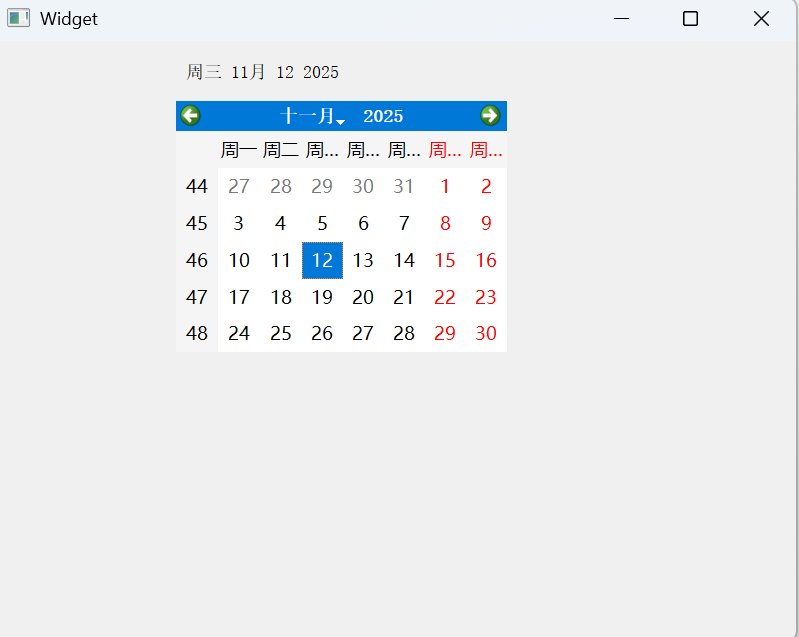Minimize the Widget window

tap(621, 19)
